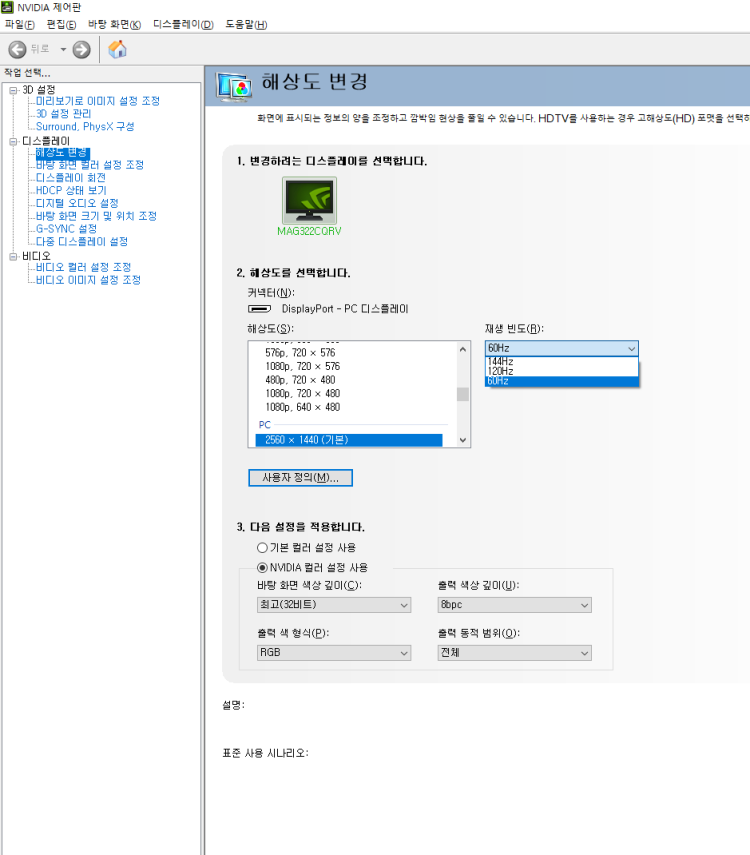Screen dimensions: 750x855
Task: Open the 디스플레이(D) menu
Action: pos(183,25)
